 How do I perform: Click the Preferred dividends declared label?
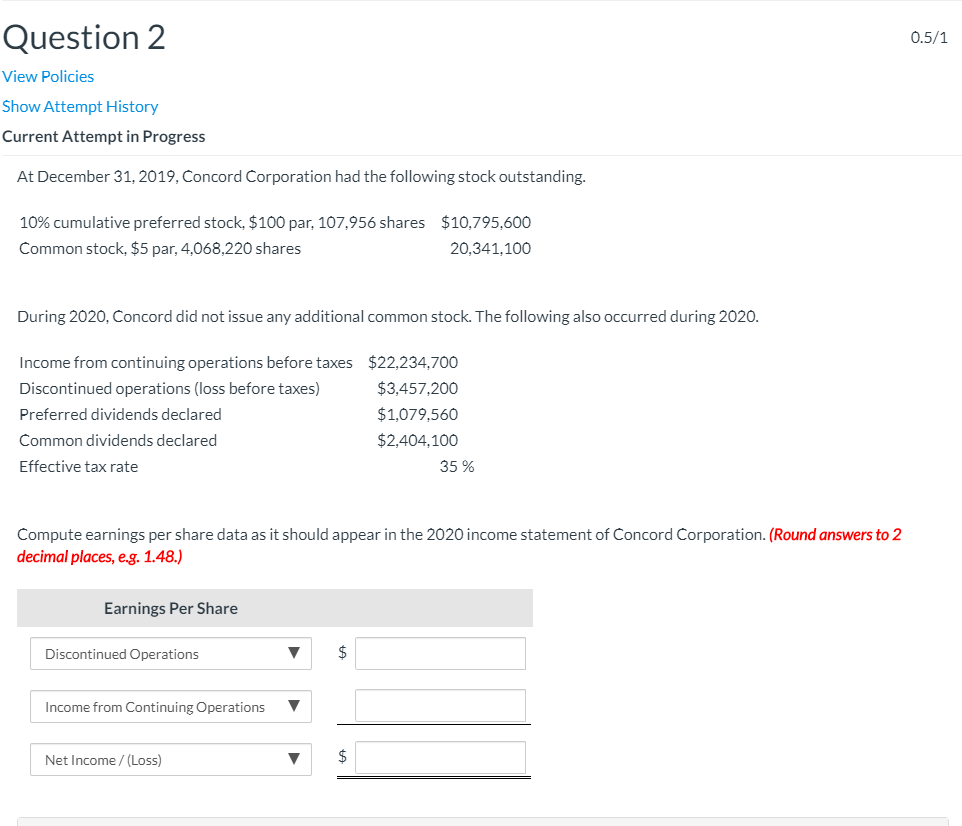(120, 415)
